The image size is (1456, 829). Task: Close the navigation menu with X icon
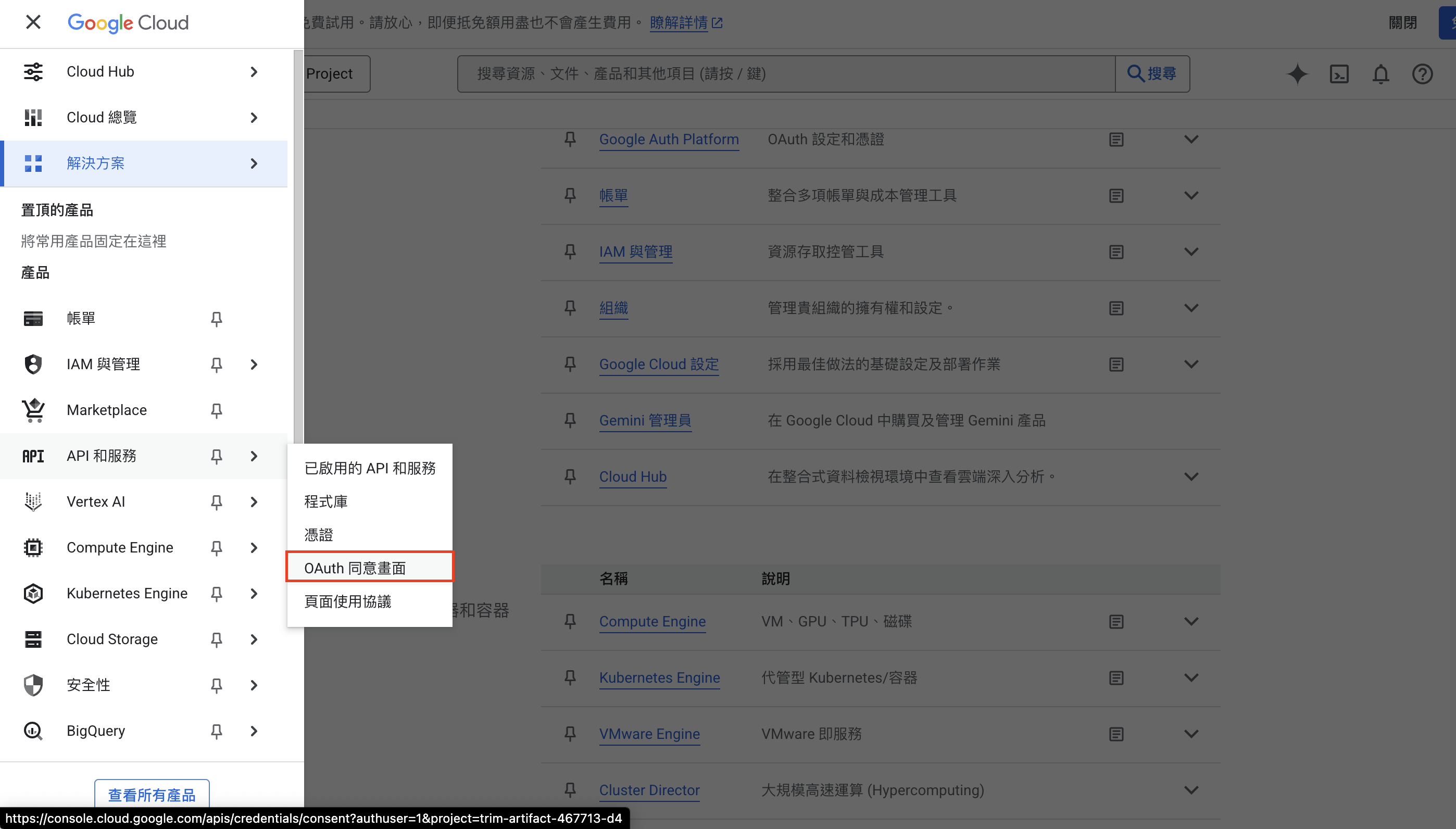pyautogui.click(x=33, y=23)
